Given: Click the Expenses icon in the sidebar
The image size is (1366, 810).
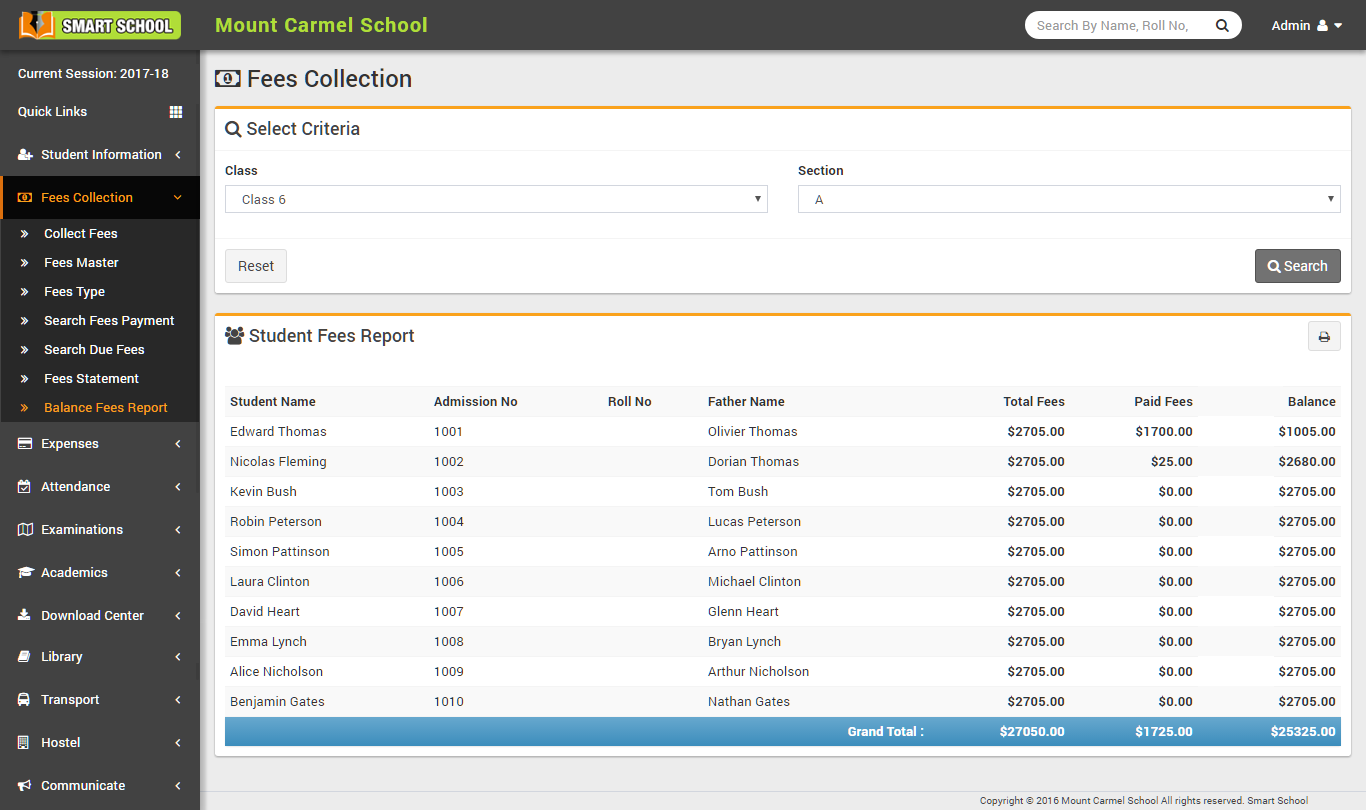Looking at the screenshot, I should [23, 443].
